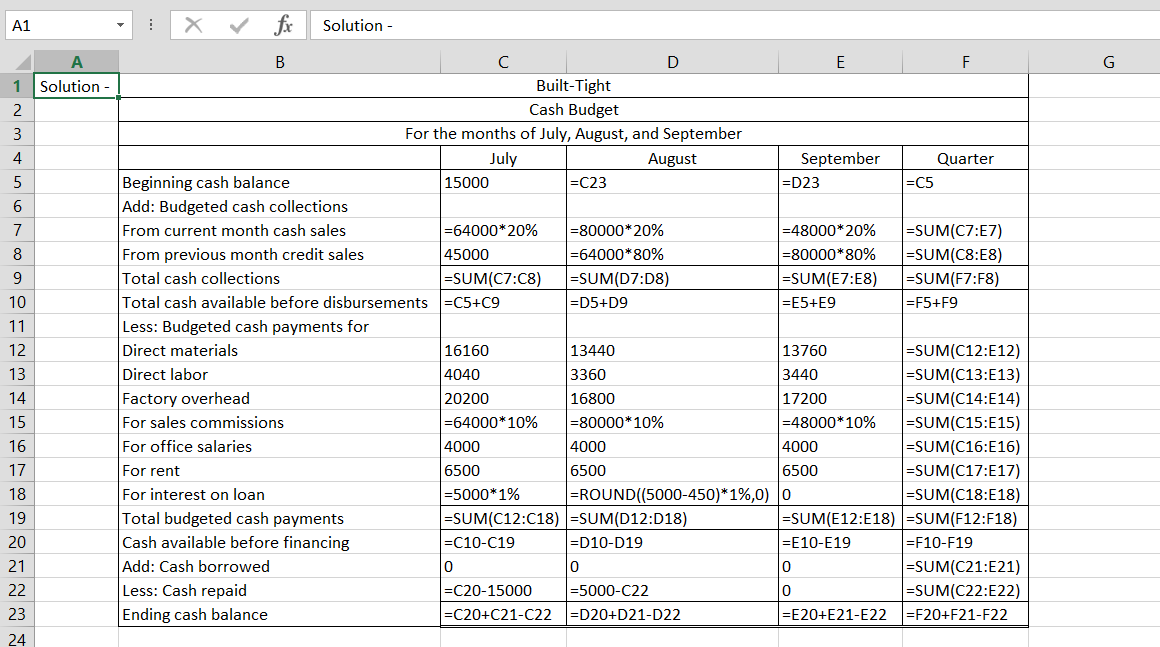
Task: Select row 19 header
Action: (17, 518)
